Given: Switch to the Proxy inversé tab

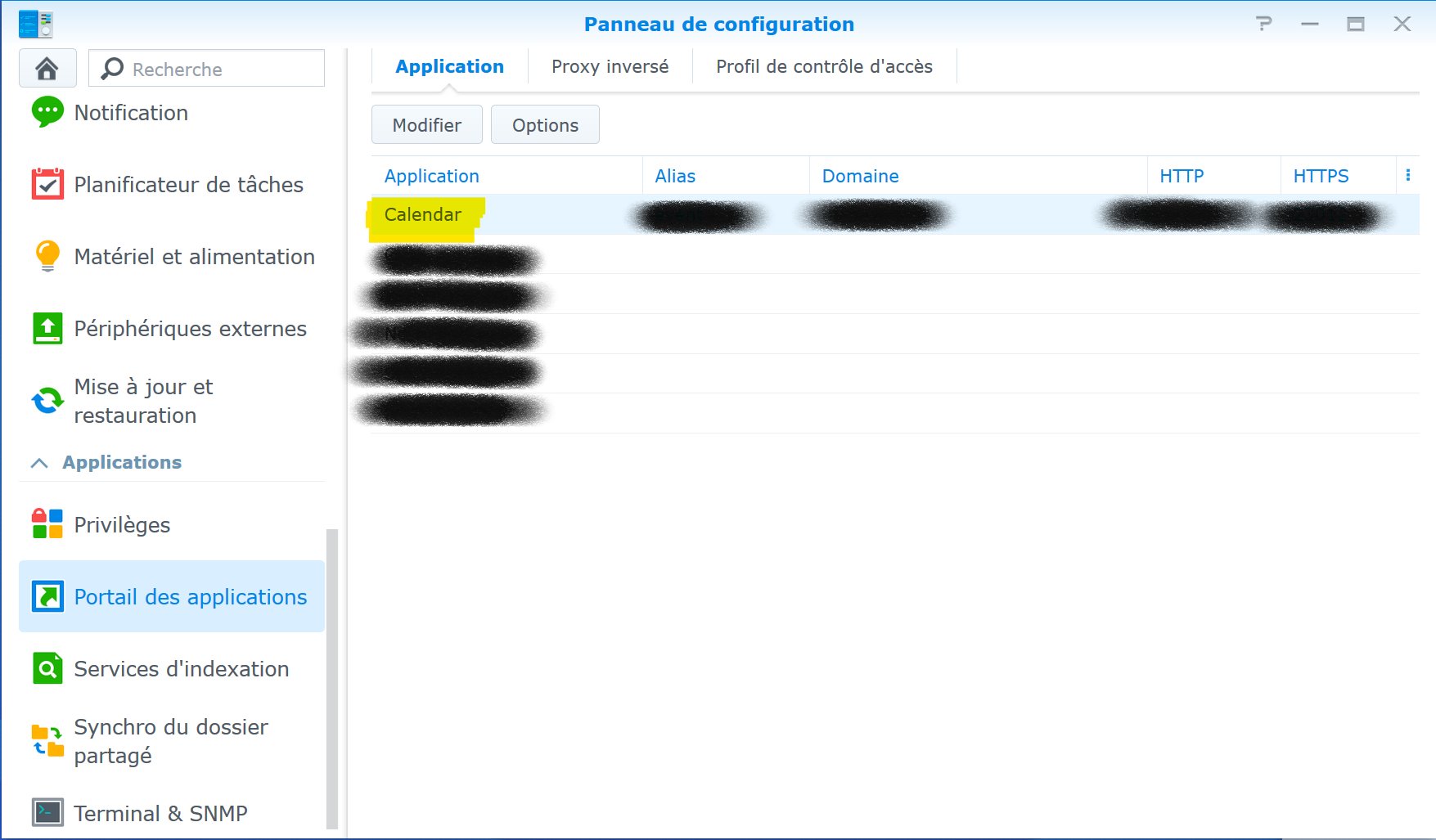Looking at the screenshot, I should [610, 66].
